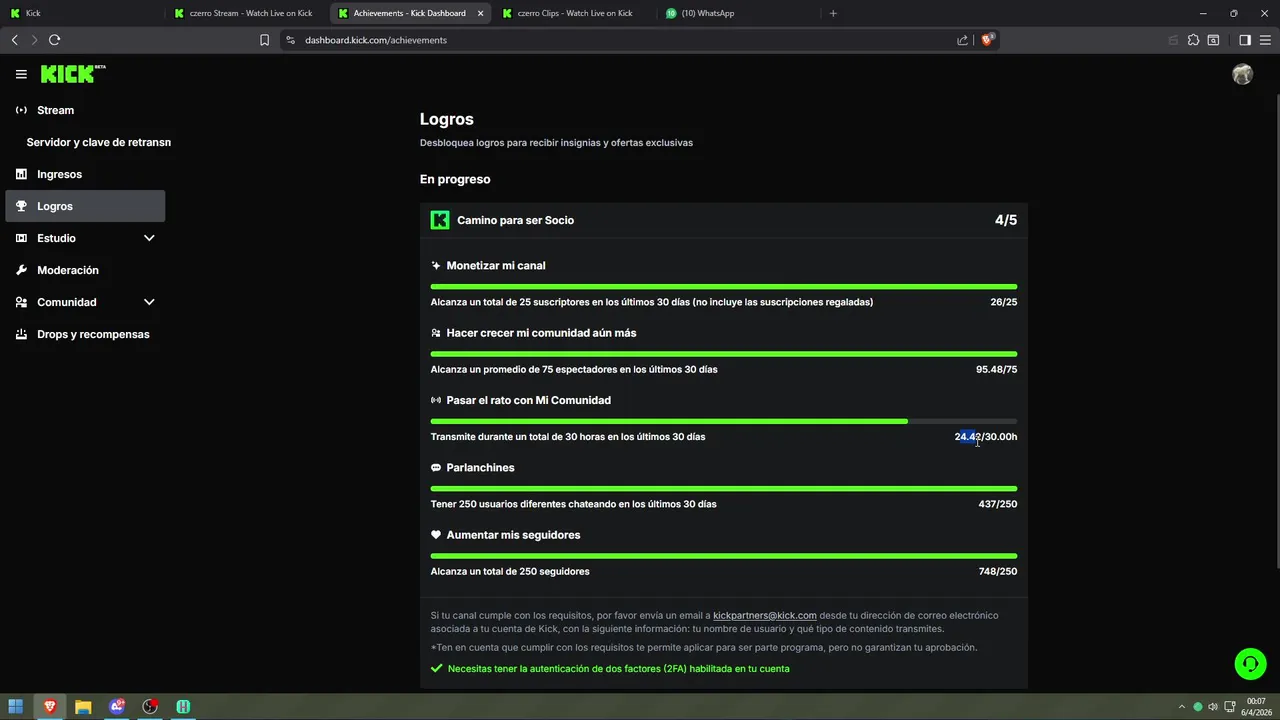
Task: Click the 748/250 followers value
Action: [998, 572]
